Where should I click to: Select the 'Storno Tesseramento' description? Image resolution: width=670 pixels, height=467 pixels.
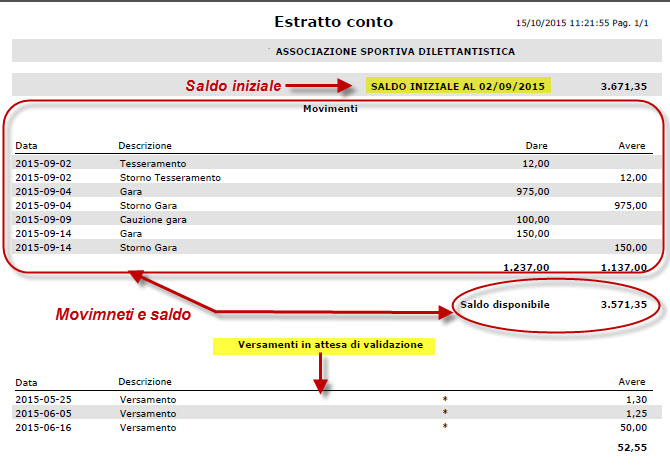click(170, 178)
